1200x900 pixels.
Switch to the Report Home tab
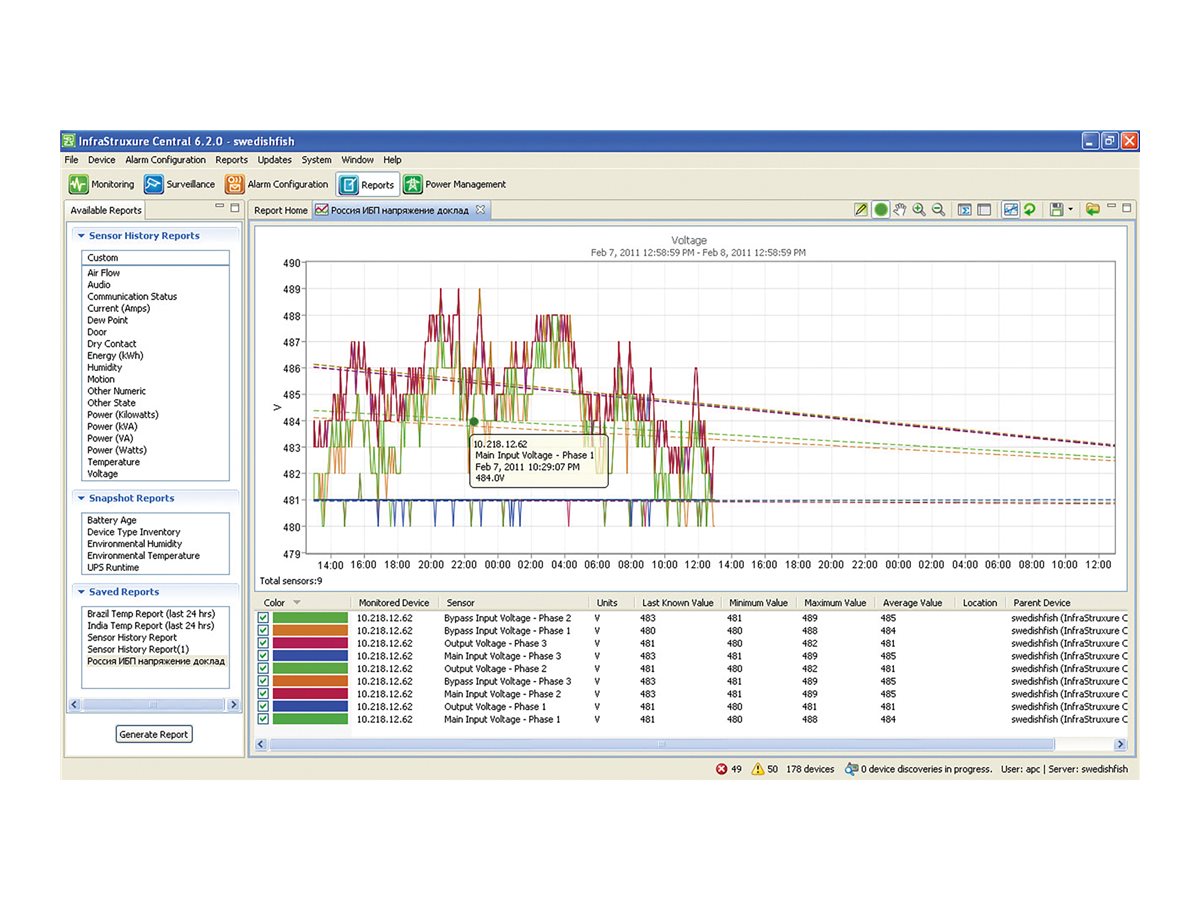pyautogui.click(x=280, y=210)
